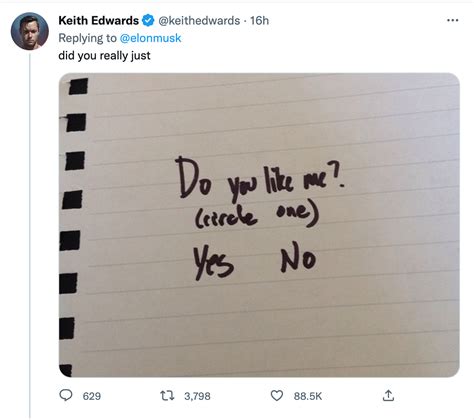Open the share upload icon
This screenshot has height=420, width=474.
click(x=388, y=396)
